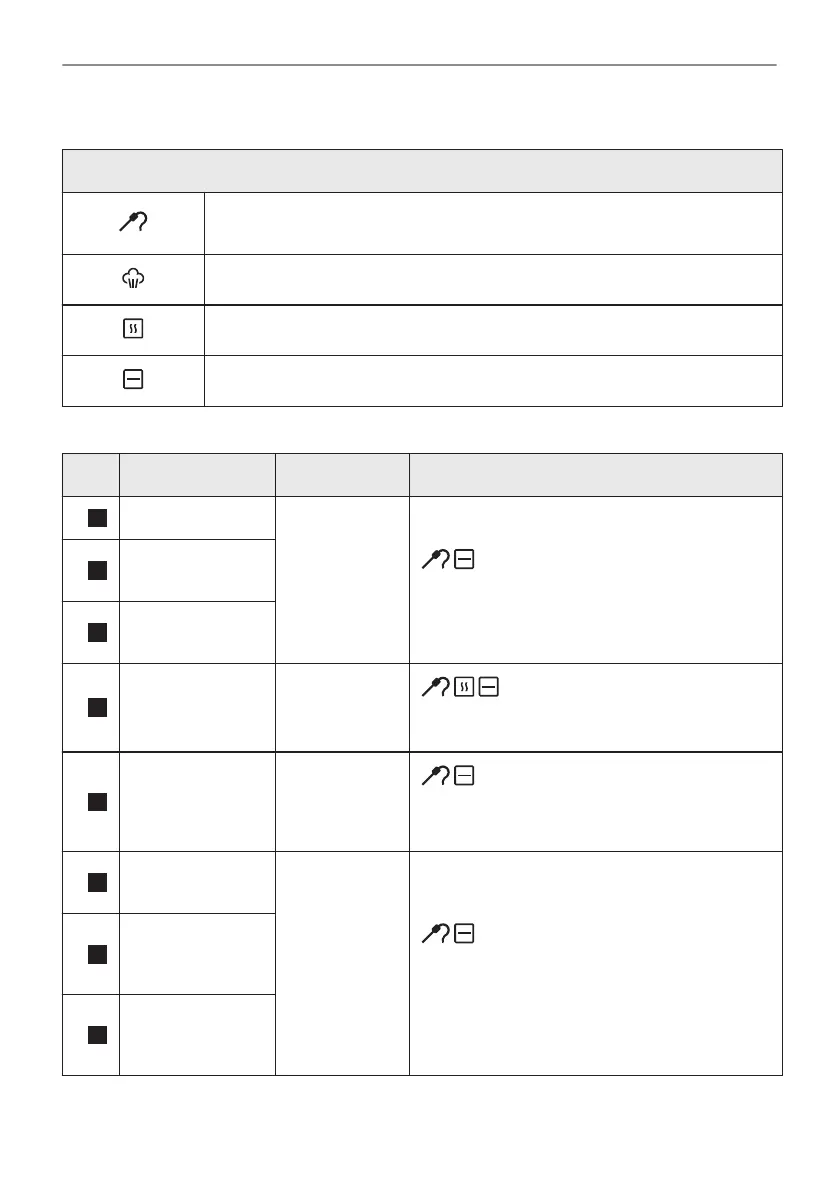Viewport: 839px width, 1191px height.
Task: Select the second black square in the lower table
Action: pos(96,570)
